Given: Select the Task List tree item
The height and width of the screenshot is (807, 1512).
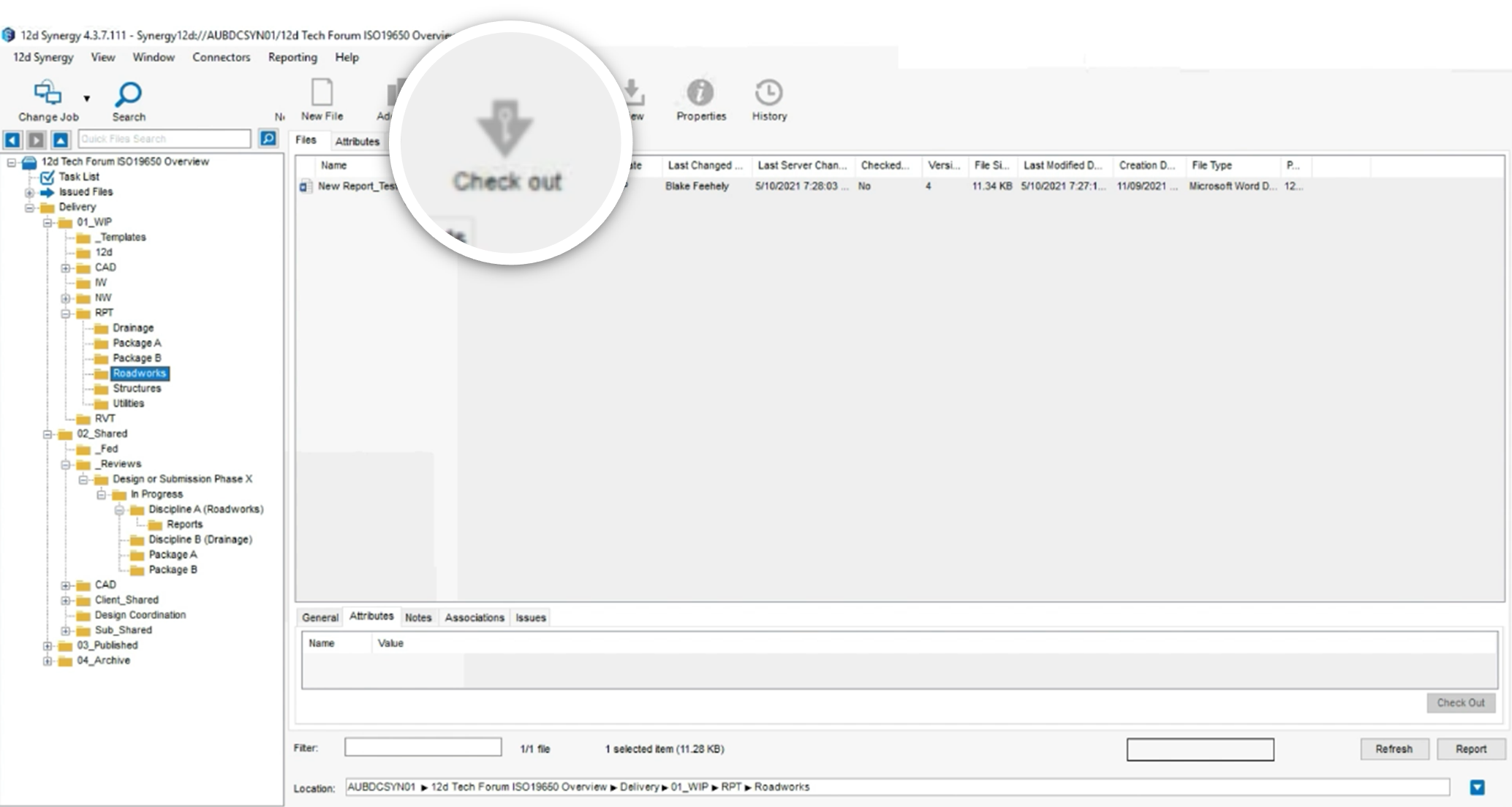Looking at the screenshot, I should pos(79,177).
